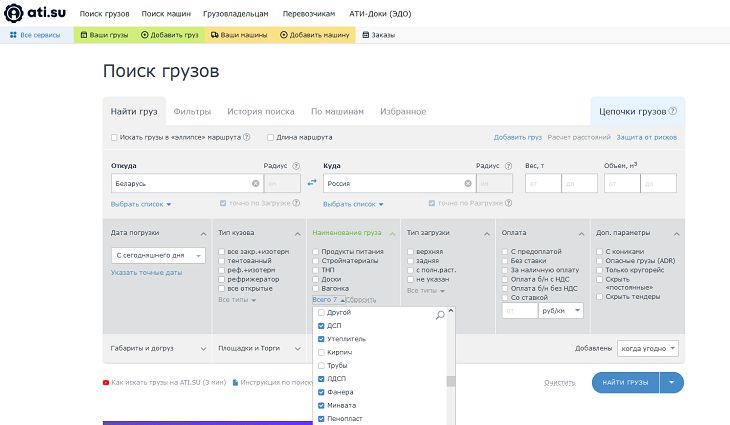Screen dimensions: 730x425
Task: Clear the Россия destination field
Action: tap(467, 184)
